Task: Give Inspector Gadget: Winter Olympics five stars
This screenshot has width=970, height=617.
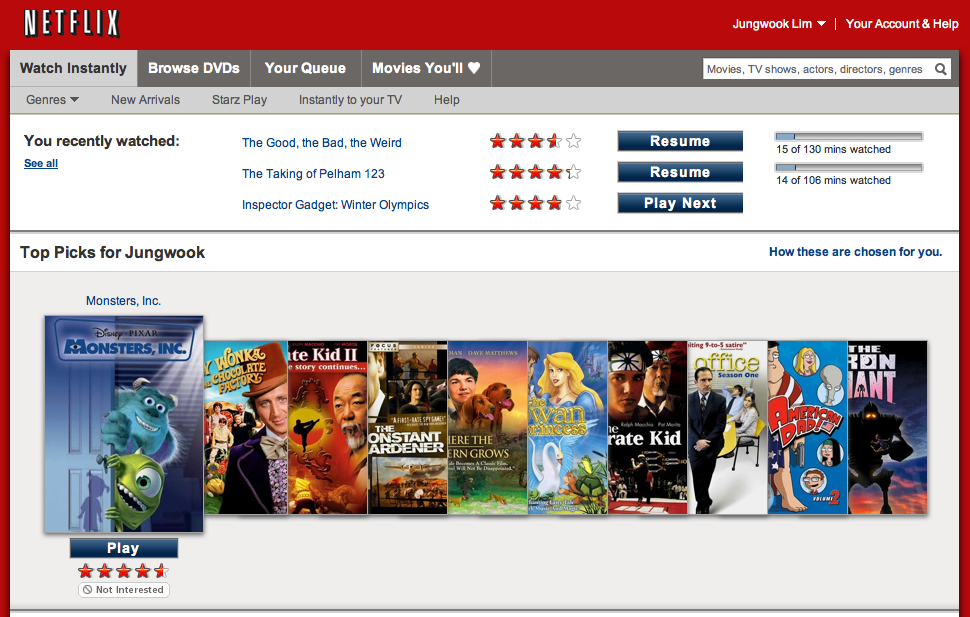Action: point(573,204)
